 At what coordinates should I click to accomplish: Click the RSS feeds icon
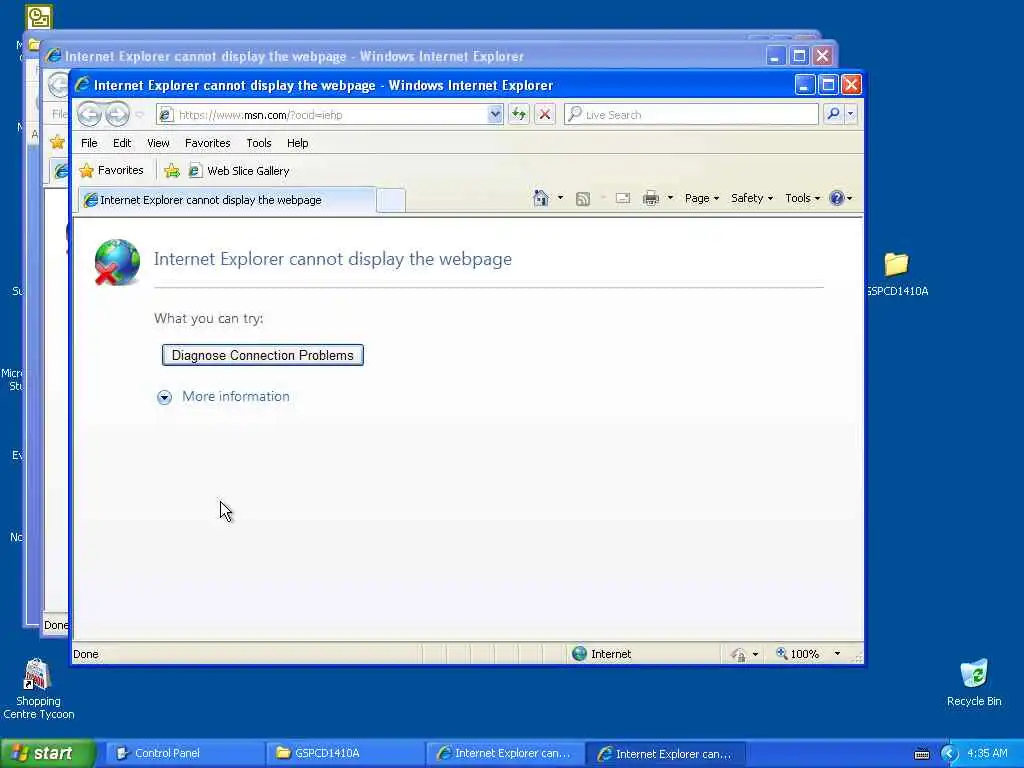tap(583, 199)
